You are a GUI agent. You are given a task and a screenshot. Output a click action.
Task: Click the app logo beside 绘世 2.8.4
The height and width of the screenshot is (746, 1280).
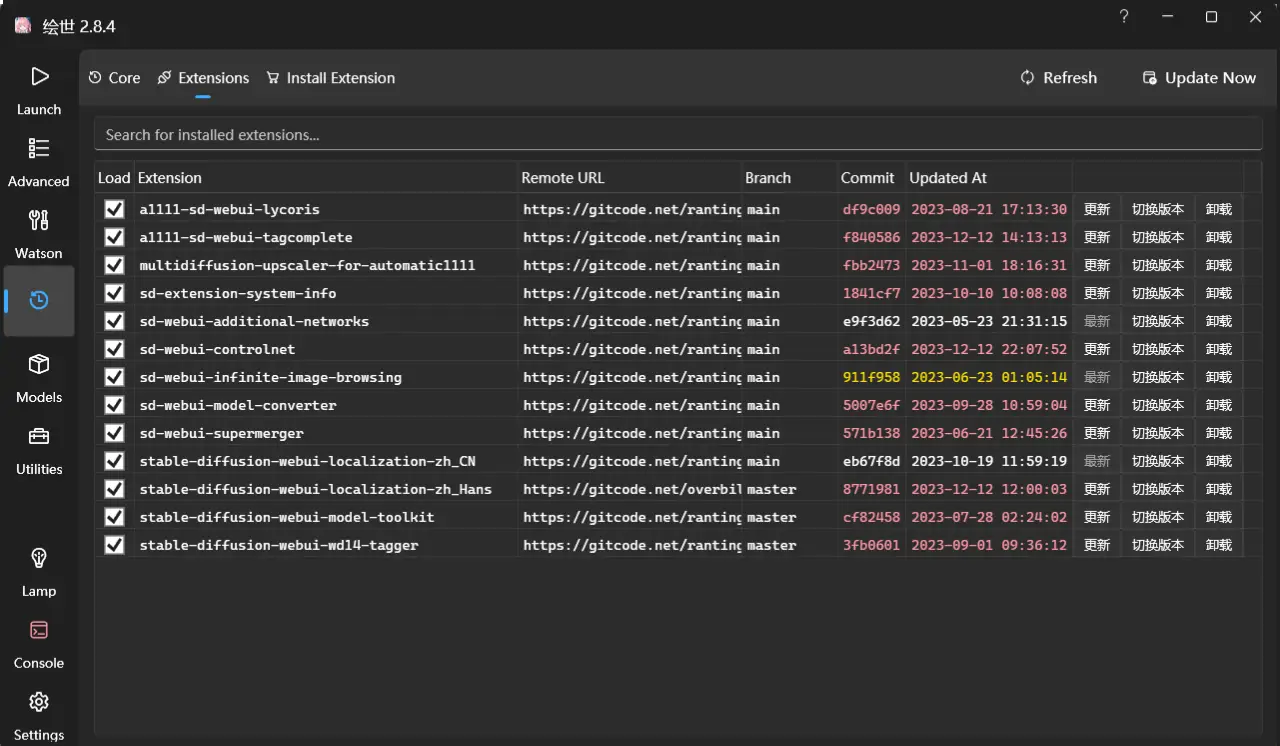point(22,26)
